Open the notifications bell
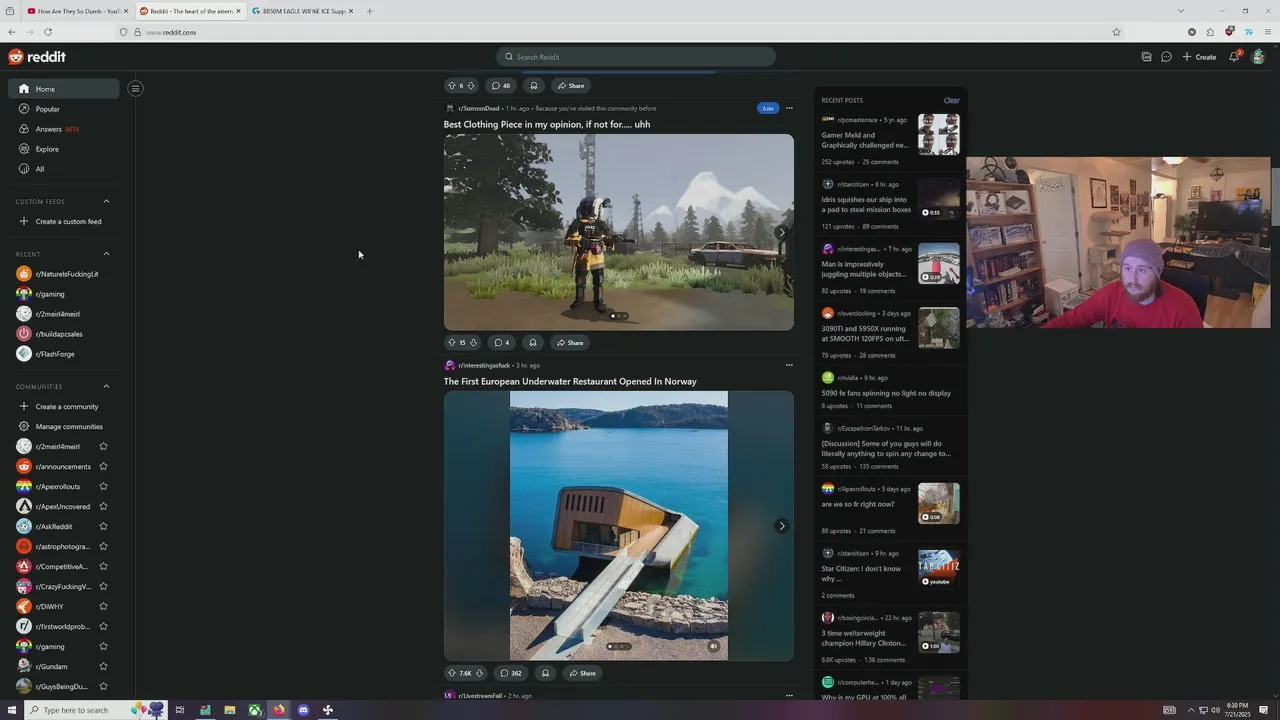 (x=1234, y=57)
